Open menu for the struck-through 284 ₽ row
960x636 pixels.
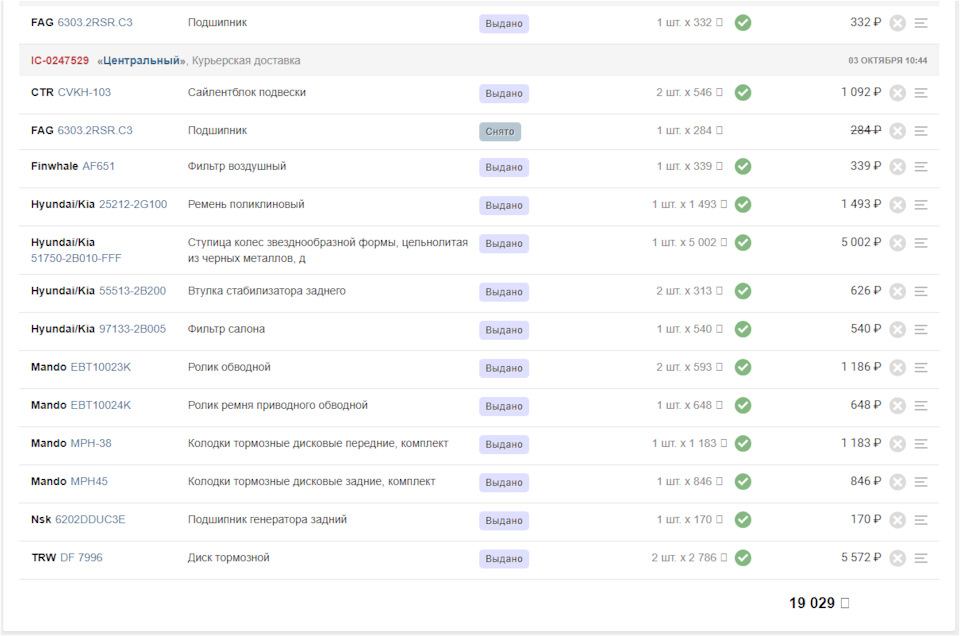(921, 131)
